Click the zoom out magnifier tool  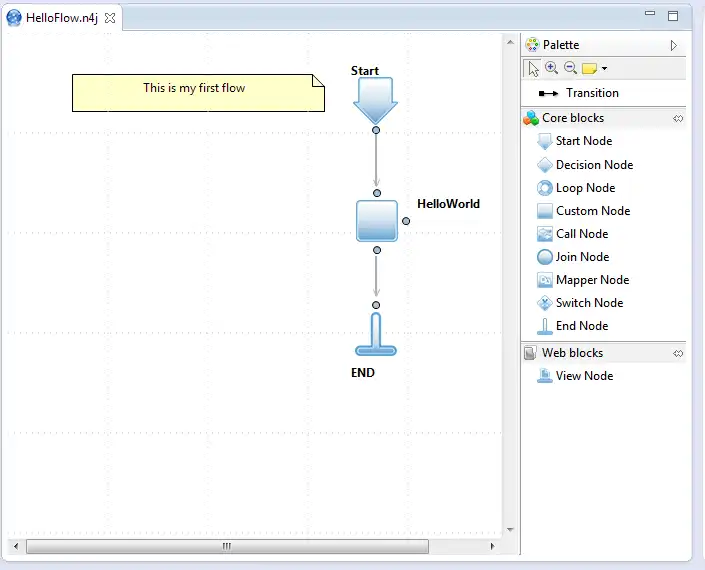click(x=571, y=68)
